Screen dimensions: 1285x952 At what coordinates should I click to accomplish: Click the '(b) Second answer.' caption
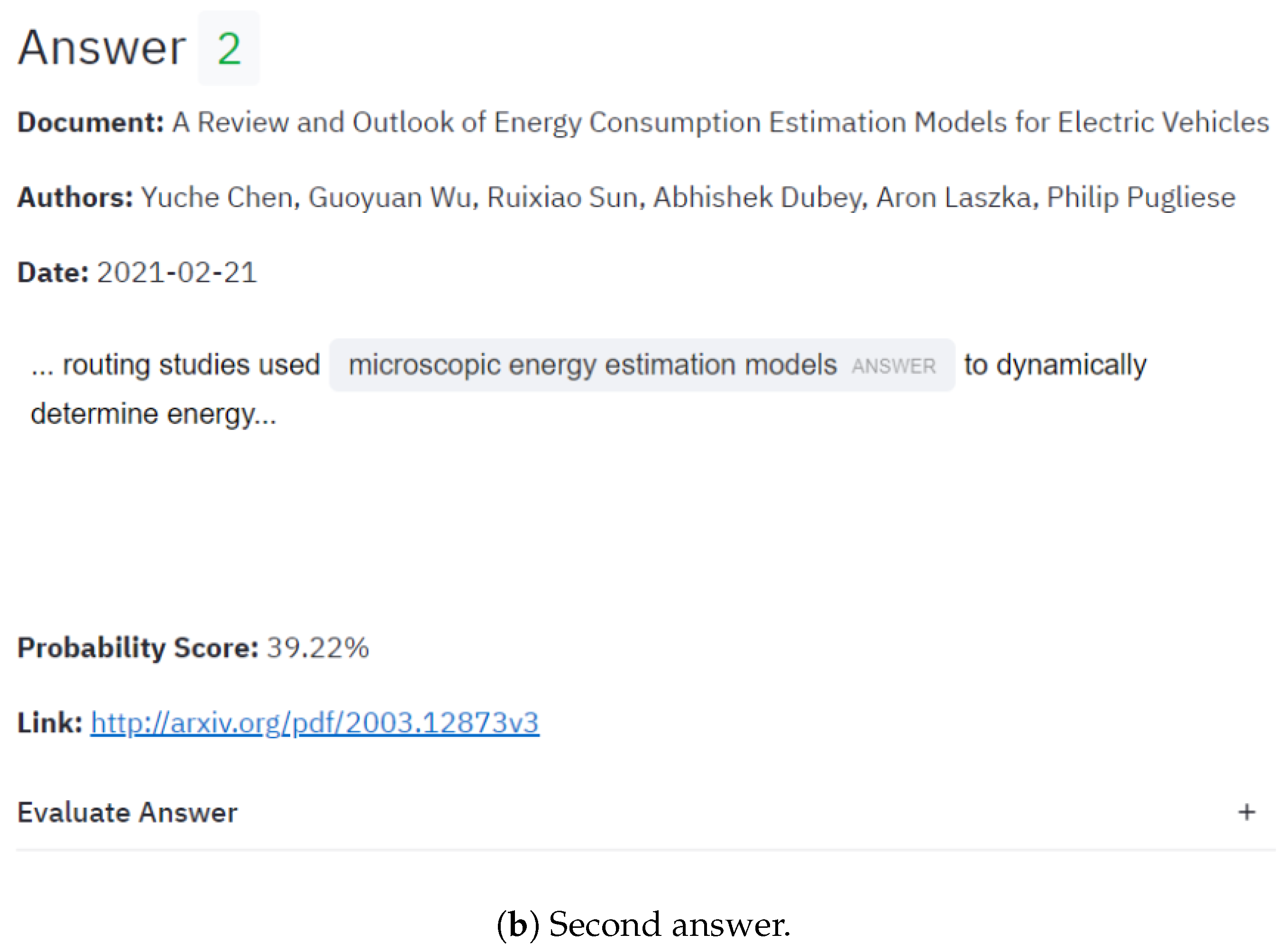[642, 925]
